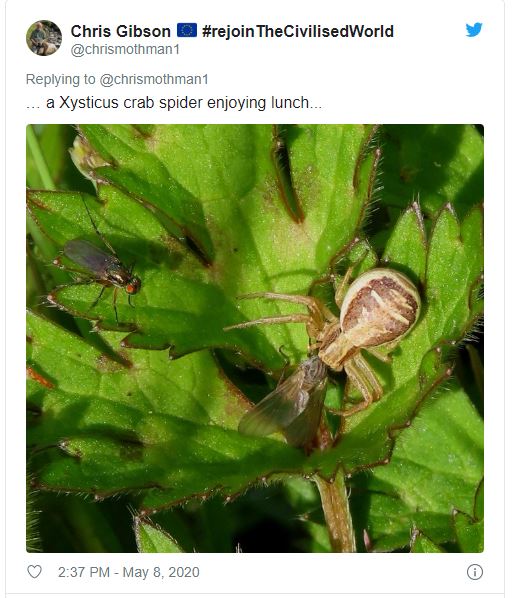The height and width of the screenshot is (598, 514).
Task: Click the crab spider's striped abdomen in photo
Action: click(x=380, y=307)
